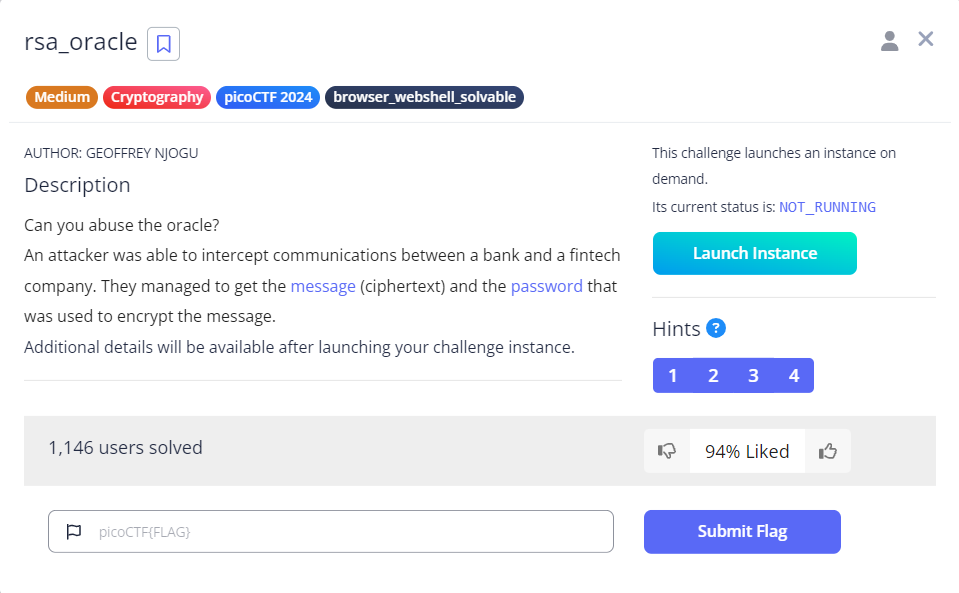
Task: Open the message ciphertext link
Action: pos(323,285)
